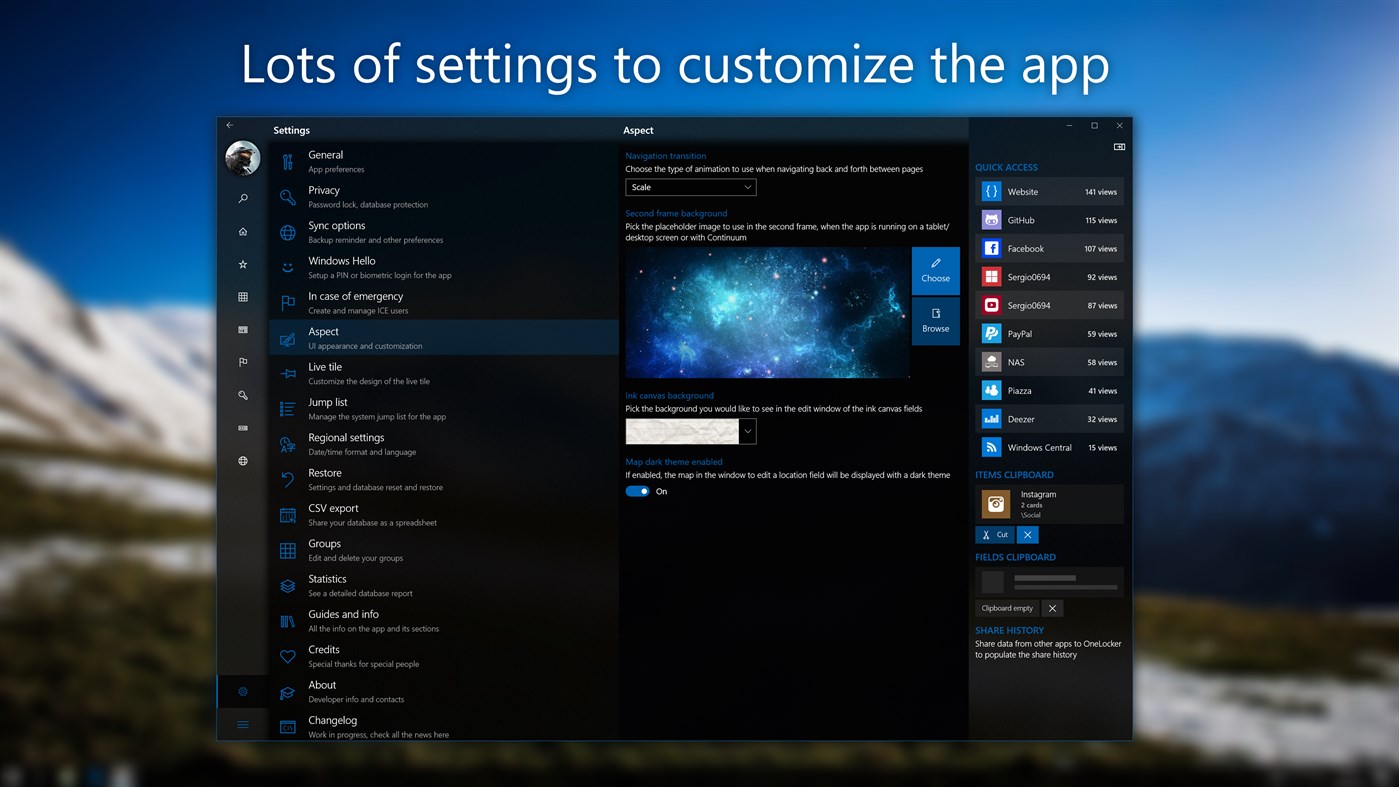The height and width of the screenshot is (787, 1399).
Task: Select the Live tile settings section
Action: tap(400, 372)
